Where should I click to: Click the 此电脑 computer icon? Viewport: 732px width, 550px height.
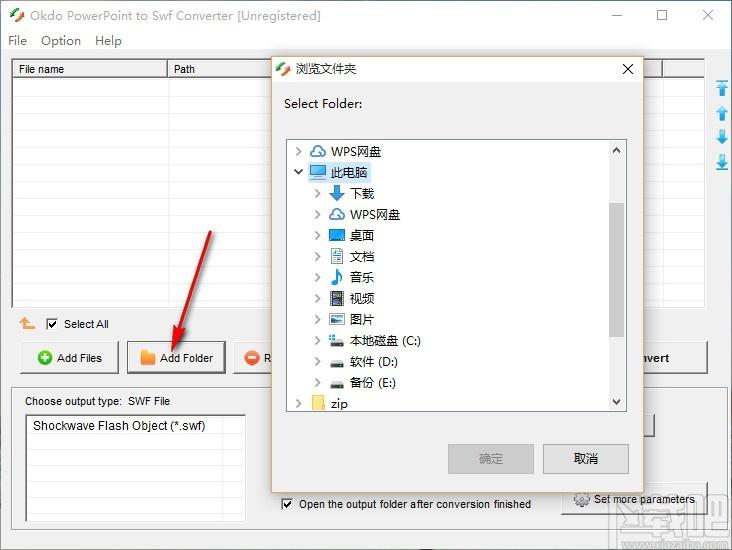318,172
